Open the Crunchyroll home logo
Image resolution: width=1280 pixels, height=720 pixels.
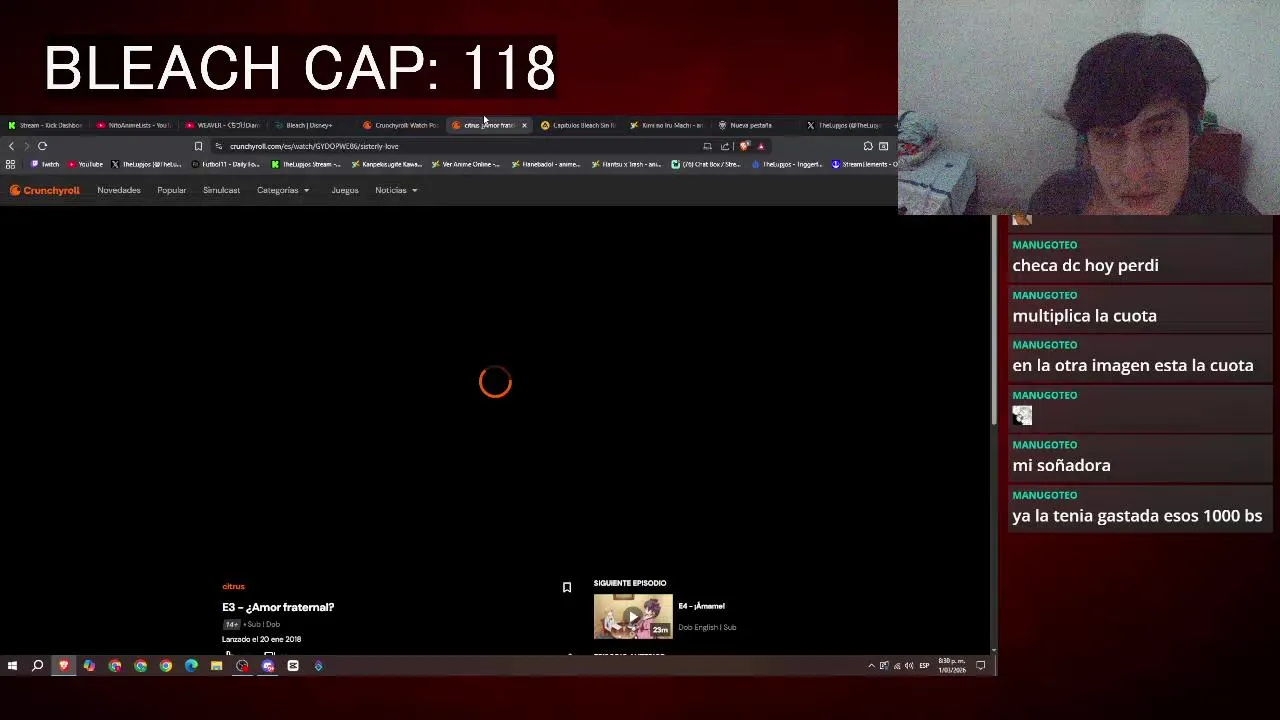pyautogui.click(x=45, y=190)
